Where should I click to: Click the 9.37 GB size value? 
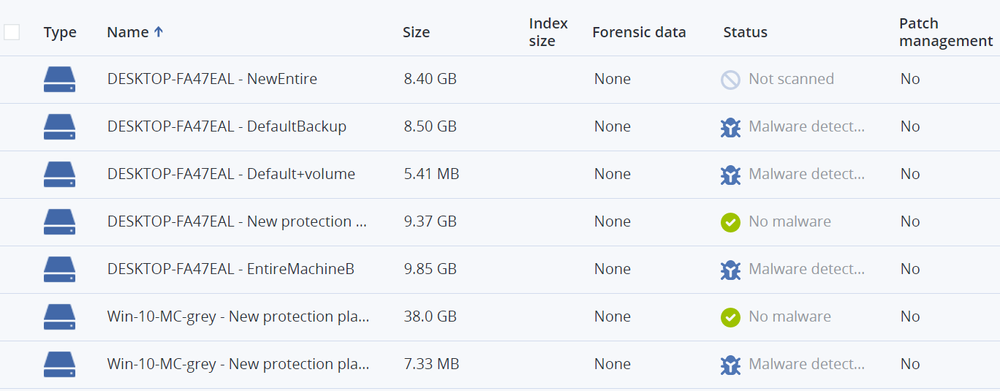[x=430, y=222]
